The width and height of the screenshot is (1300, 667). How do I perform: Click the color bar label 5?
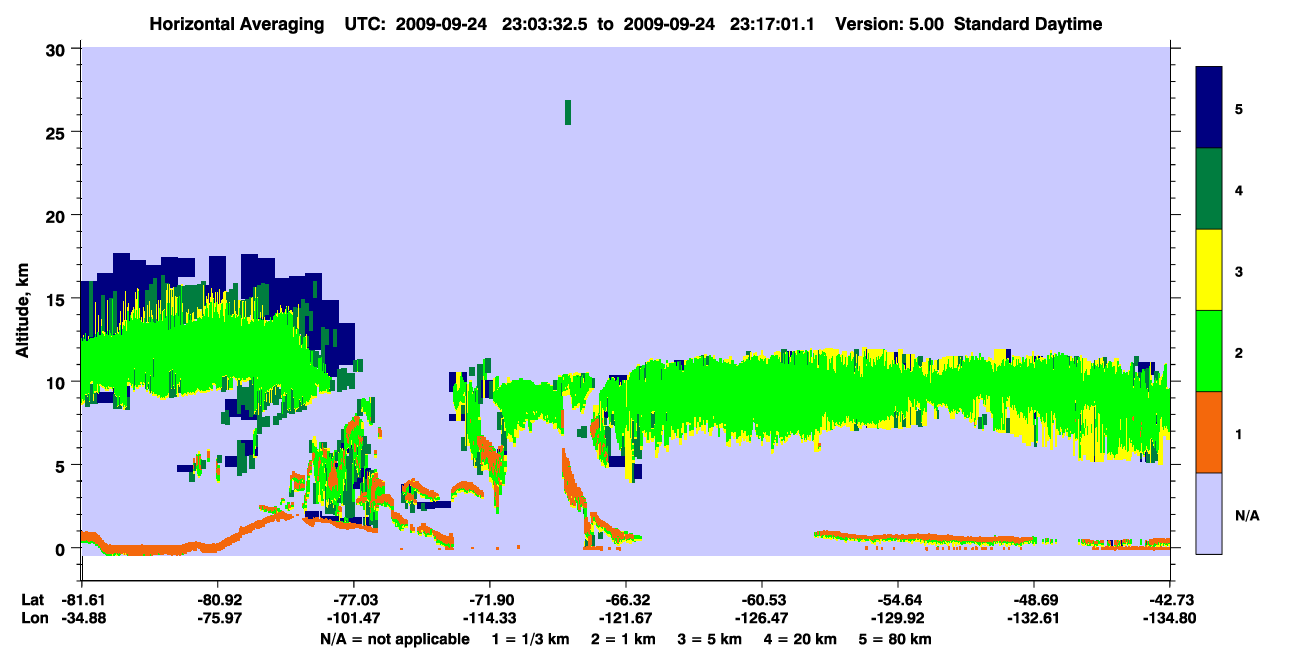click(1239, 108)
